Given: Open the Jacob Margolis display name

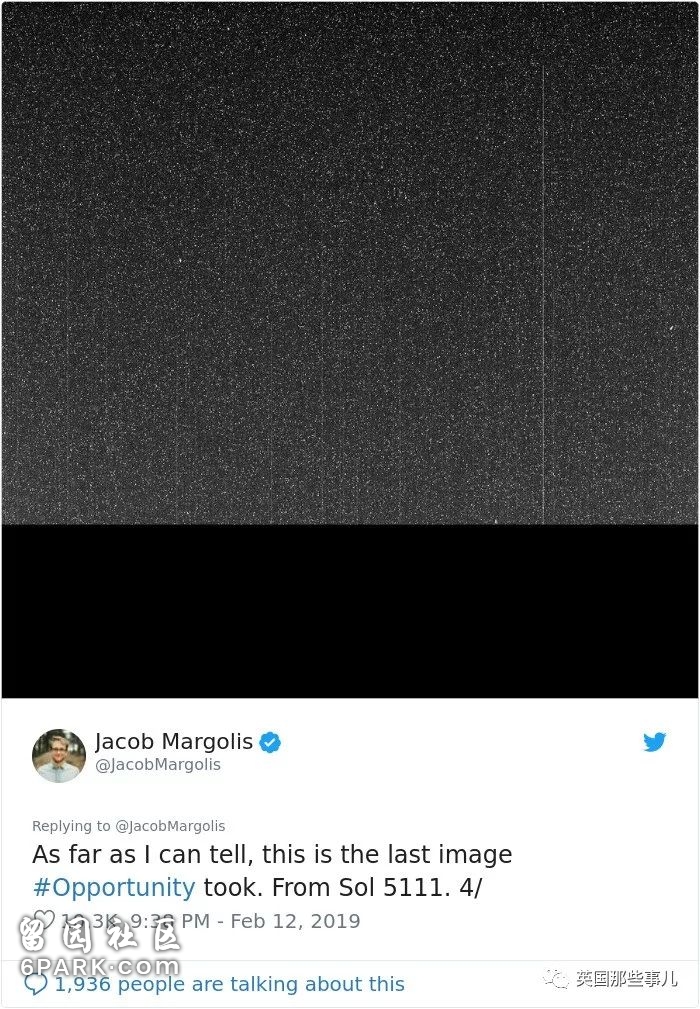Looking at the screenshot, I should 174,741.
